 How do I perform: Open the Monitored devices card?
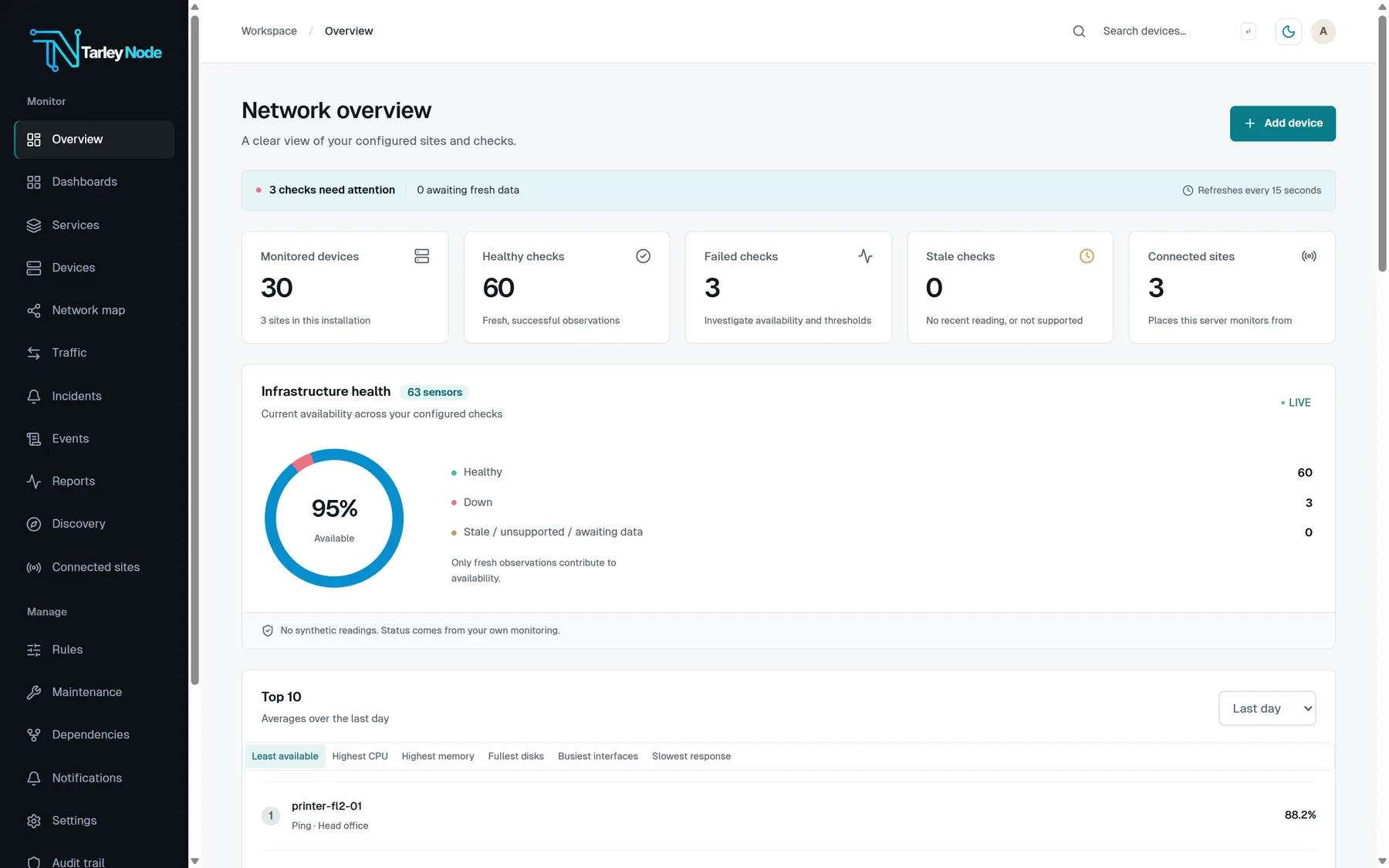point(345,287)
